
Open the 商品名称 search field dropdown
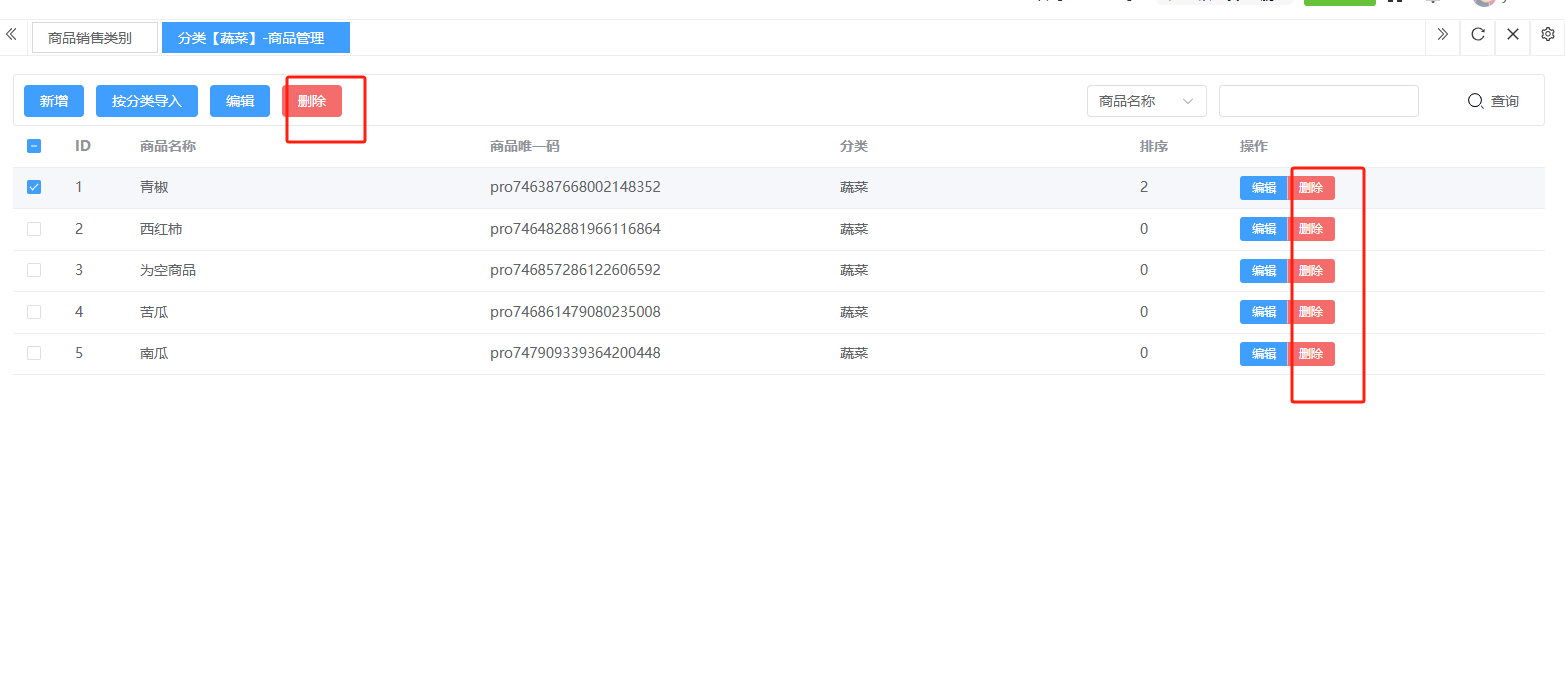pyautogui.click(x=1146, y=101)
